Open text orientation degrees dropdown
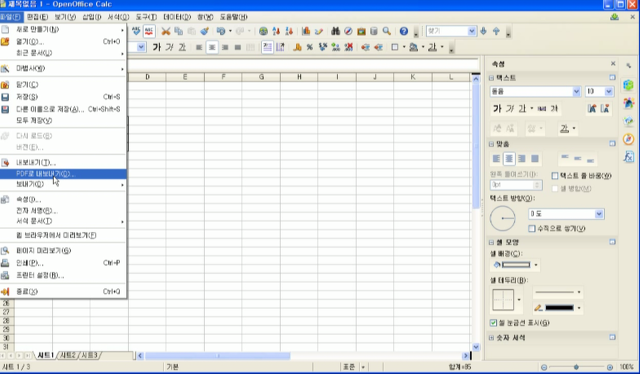 coord(599,214)
